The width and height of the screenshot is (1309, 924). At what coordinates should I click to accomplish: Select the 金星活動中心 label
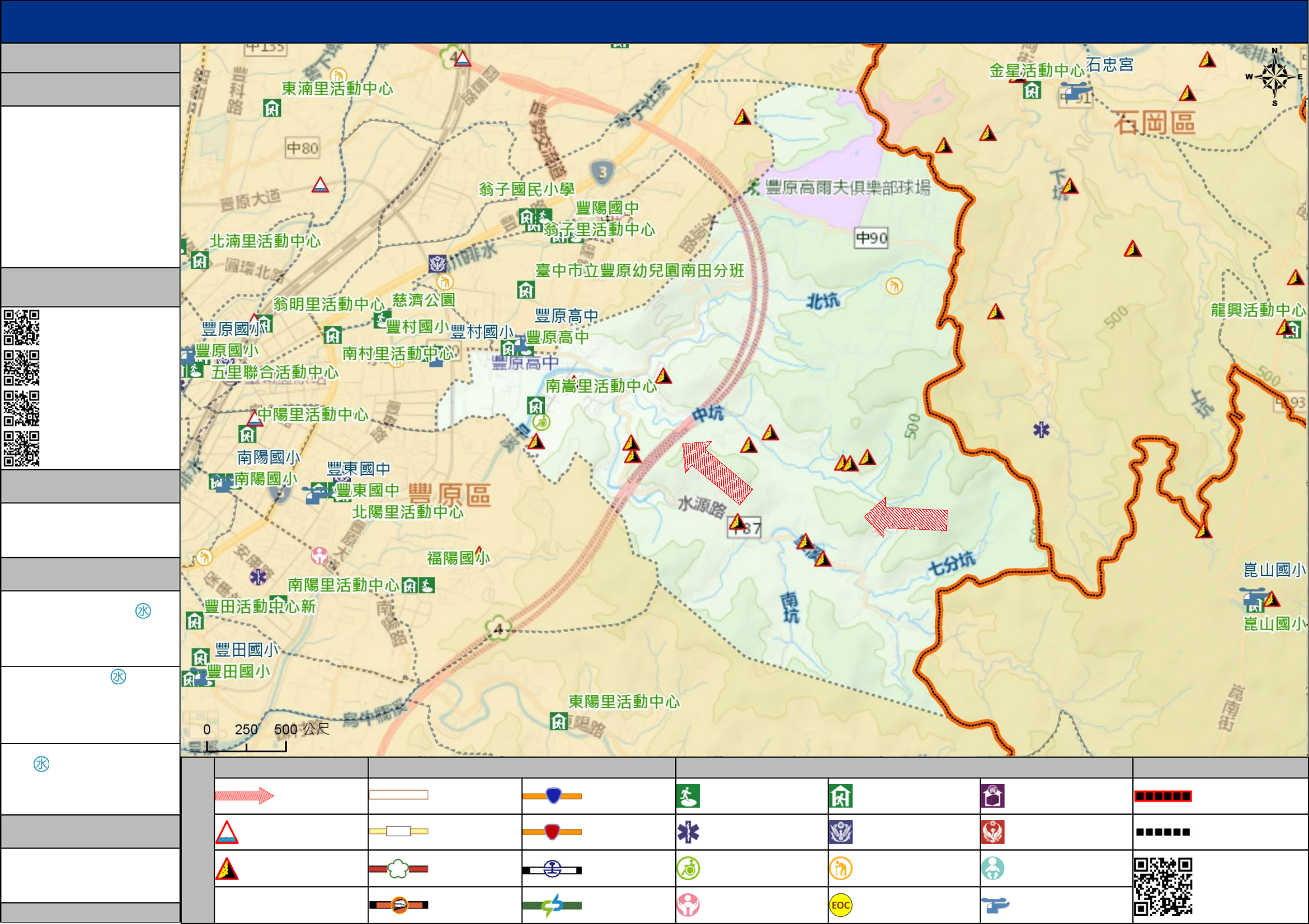(1036, 71)
